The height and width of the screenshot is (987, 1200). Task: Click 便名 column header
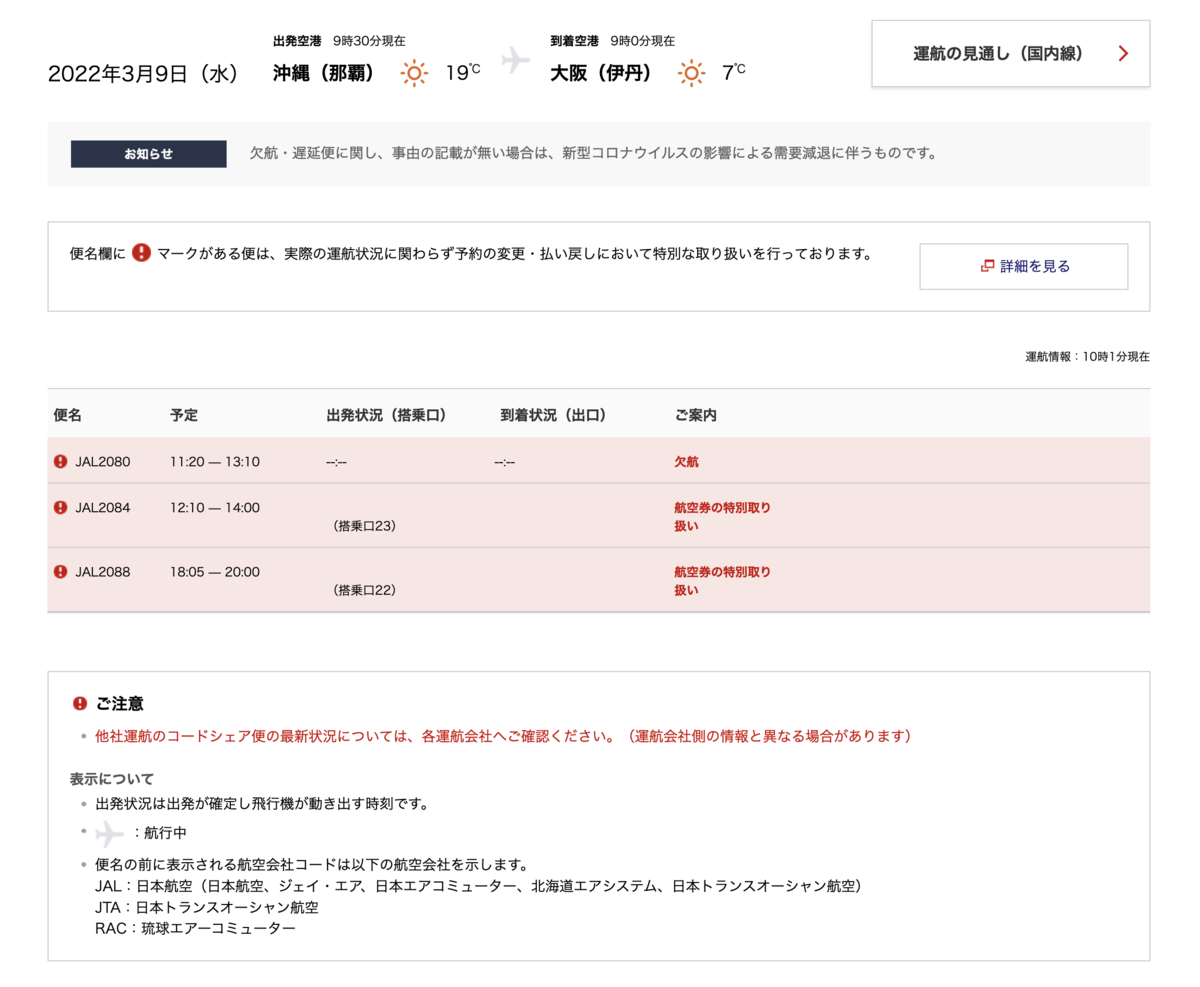pos(68,414)
